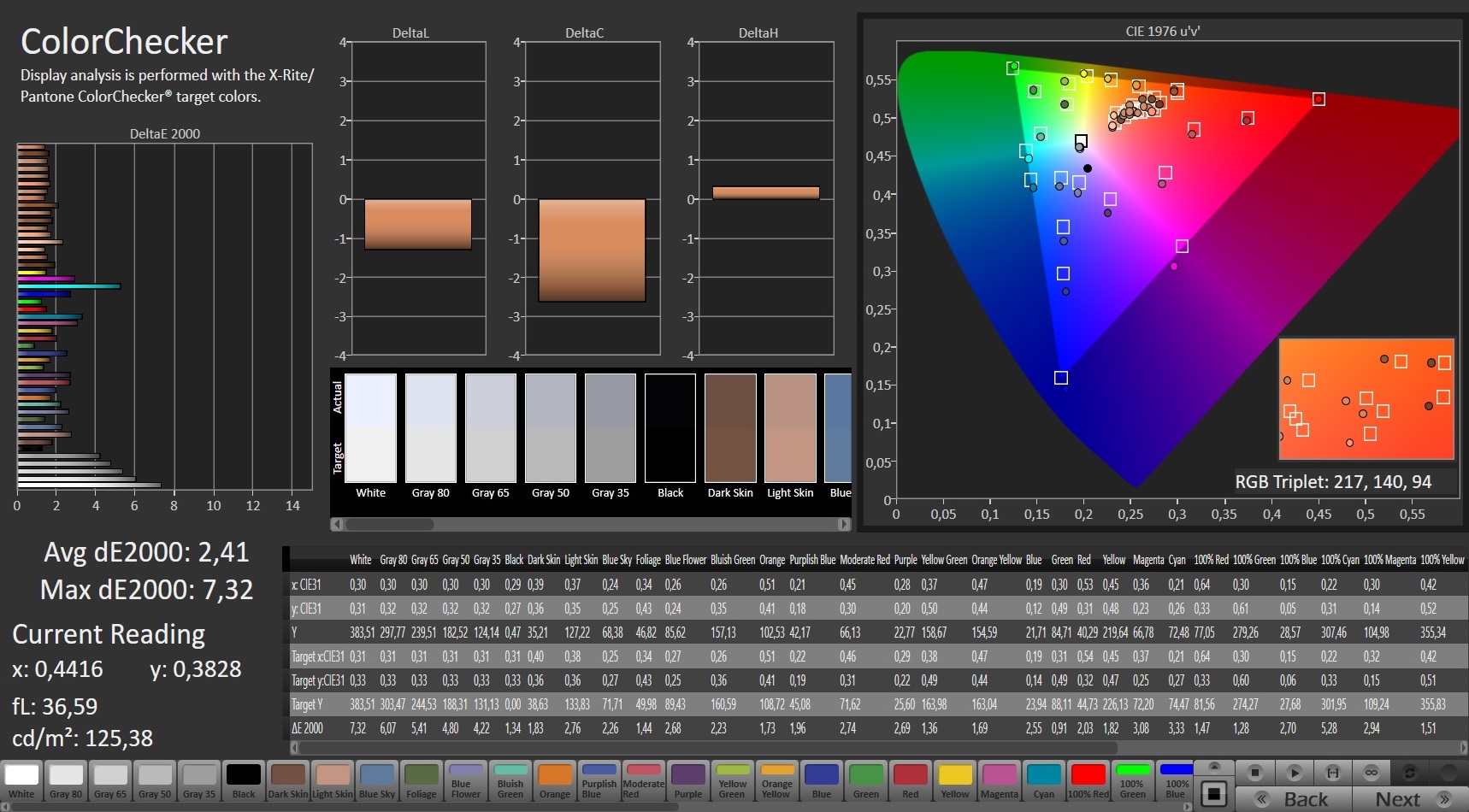The width and height of the screenshot is (1469, 812).
Task: Click the Black Actual/Target comparison patch
Action: click(670, 428)
